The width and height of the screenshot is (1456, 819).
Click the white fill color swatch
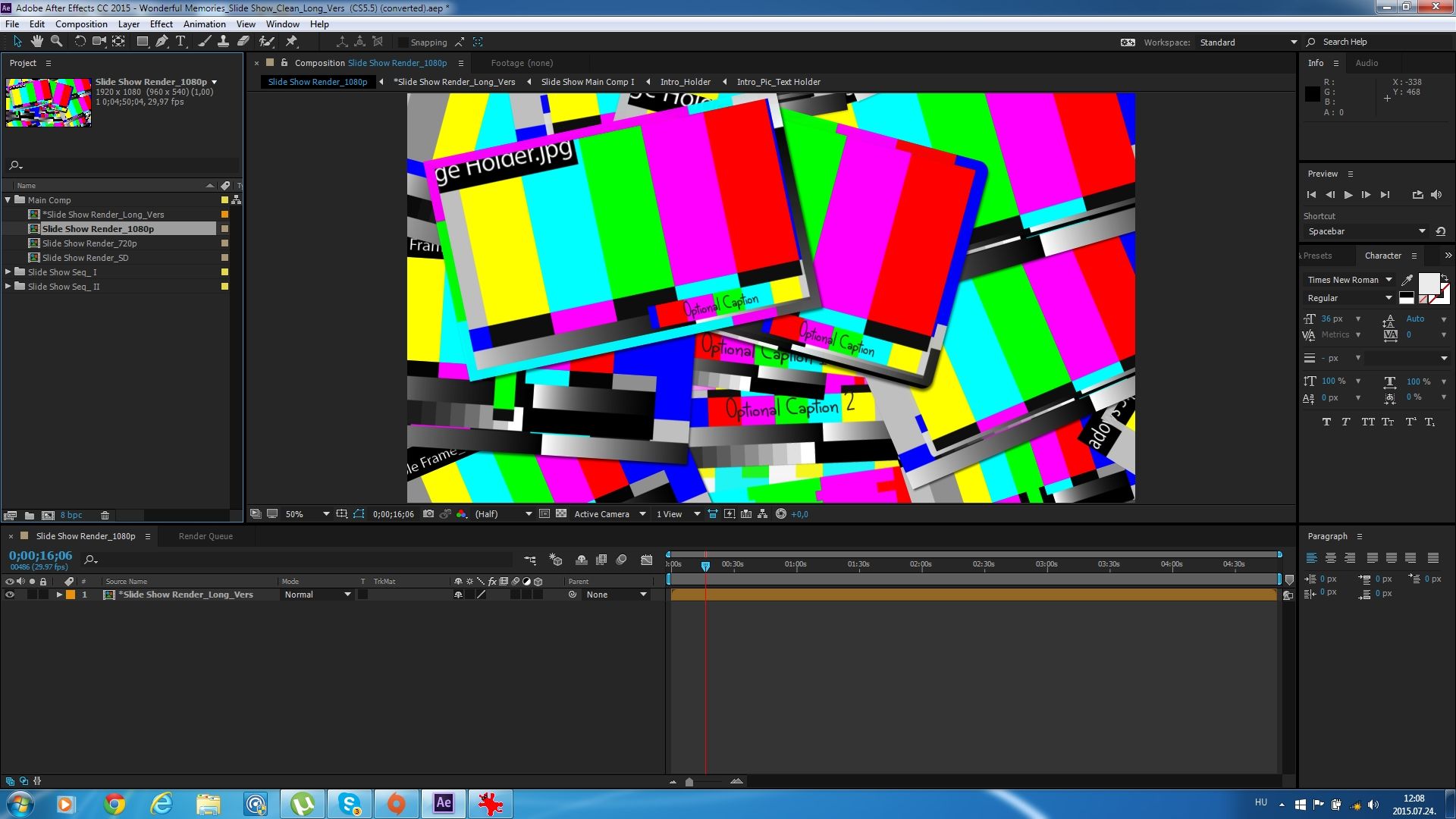(1428, 284)
